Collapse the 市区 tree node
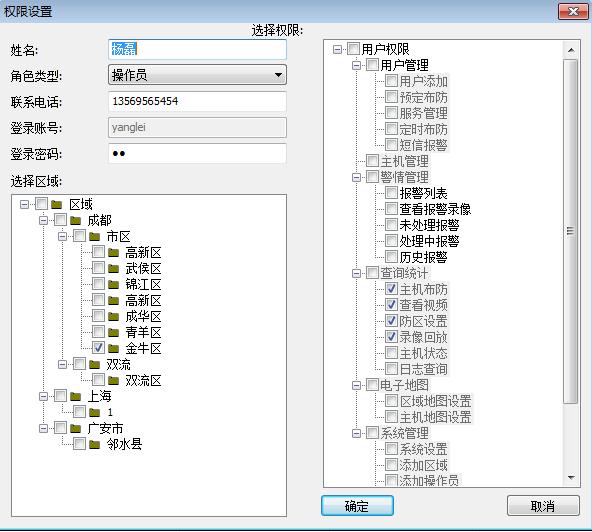The height and width of the screenshot is (532, 592). point(62,236)
